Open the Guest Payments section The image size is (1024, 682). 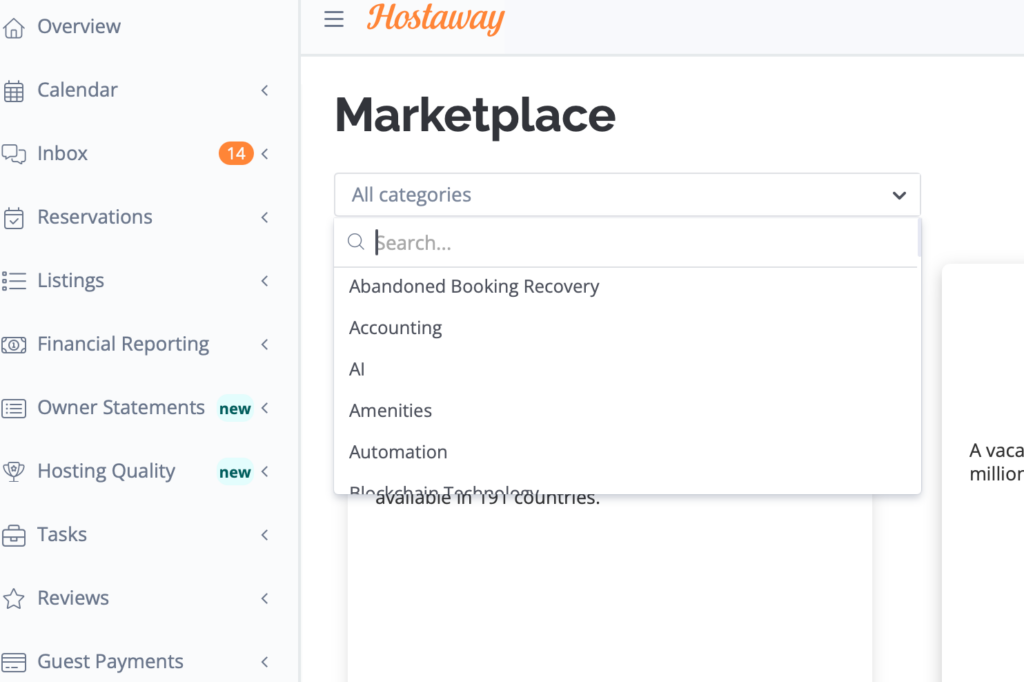click(x=110, y=661)
